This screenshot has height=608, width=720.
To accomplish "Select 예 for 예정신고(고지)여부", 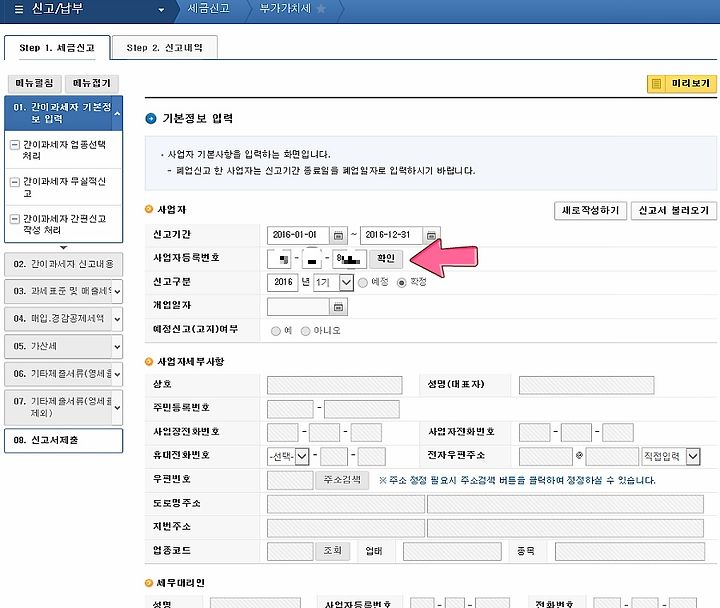I will (276, 331).
